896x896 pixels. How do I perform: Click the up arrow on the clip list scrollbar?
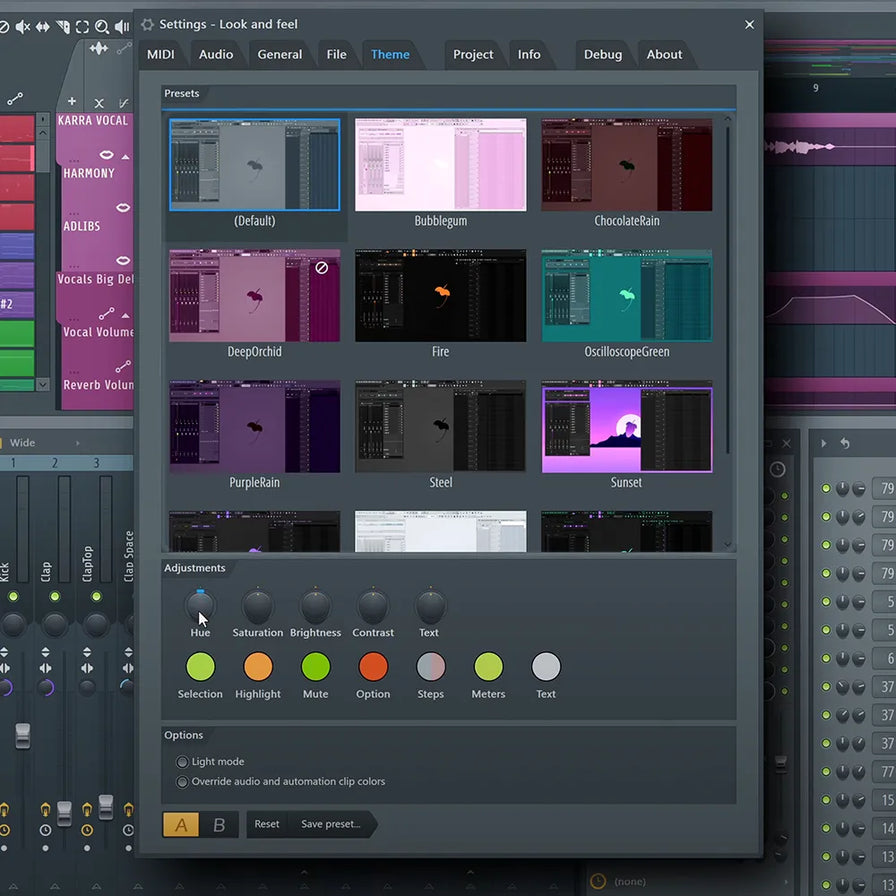[x=43, y=132]
